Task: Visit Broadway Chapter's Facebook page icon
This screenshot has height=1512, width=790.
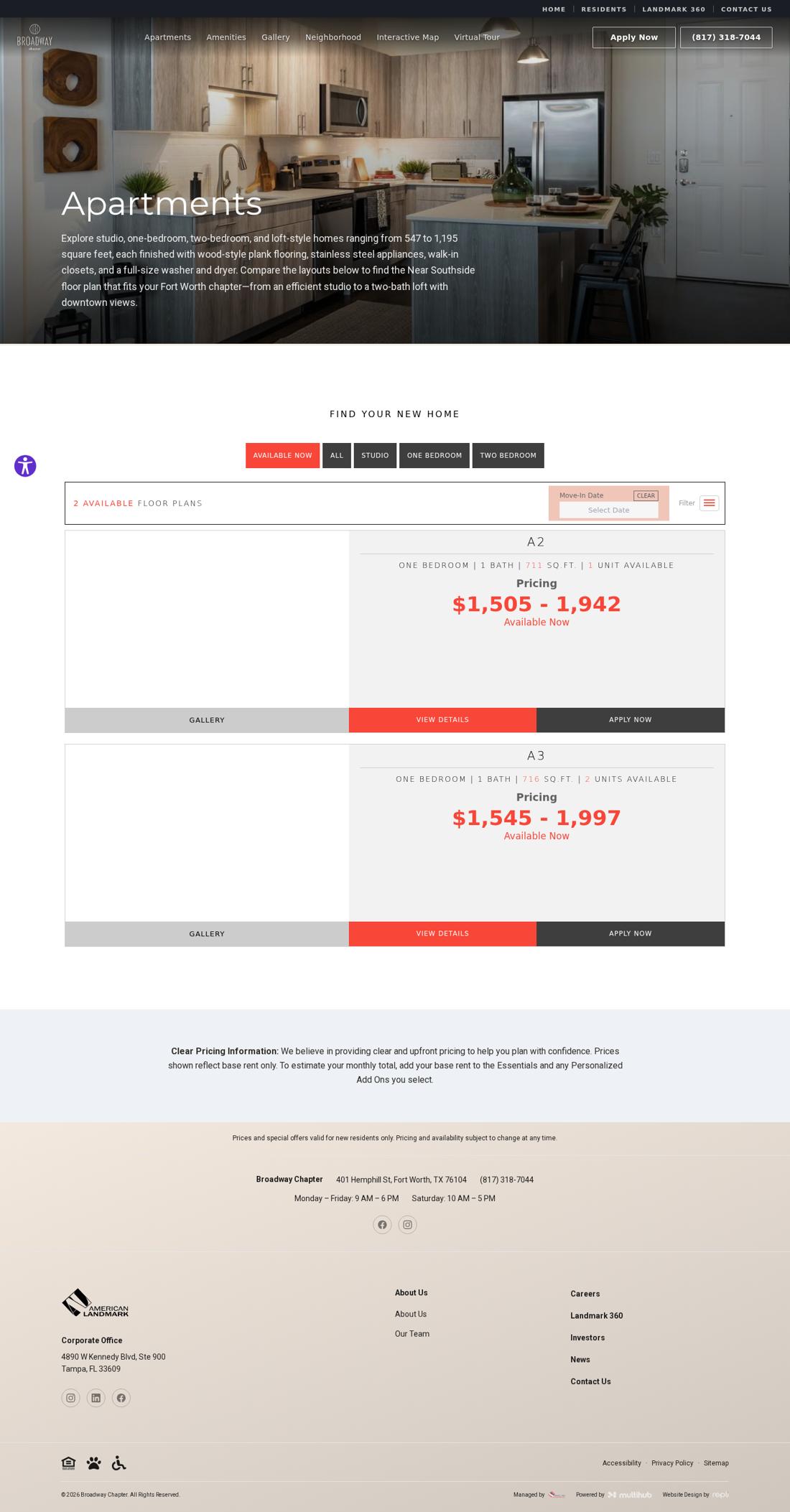Action: (382, 1225)
